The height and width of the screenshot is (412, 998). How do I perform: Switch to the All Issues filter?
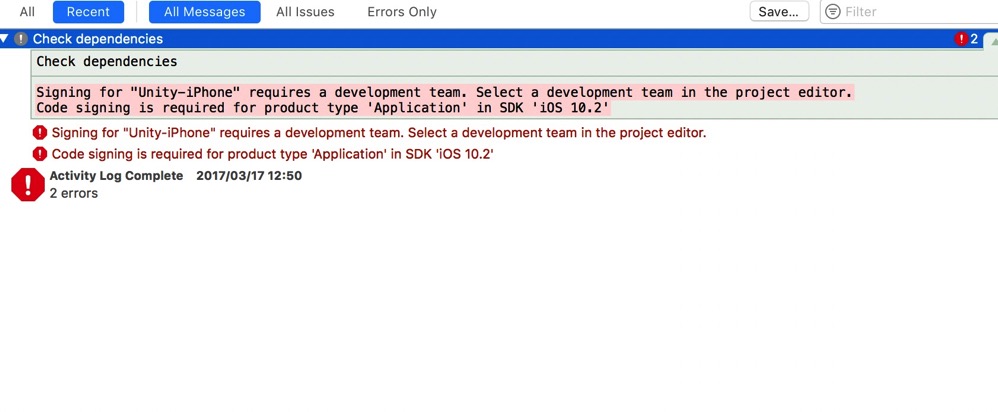pyautogui.click(x=305, y=12)
